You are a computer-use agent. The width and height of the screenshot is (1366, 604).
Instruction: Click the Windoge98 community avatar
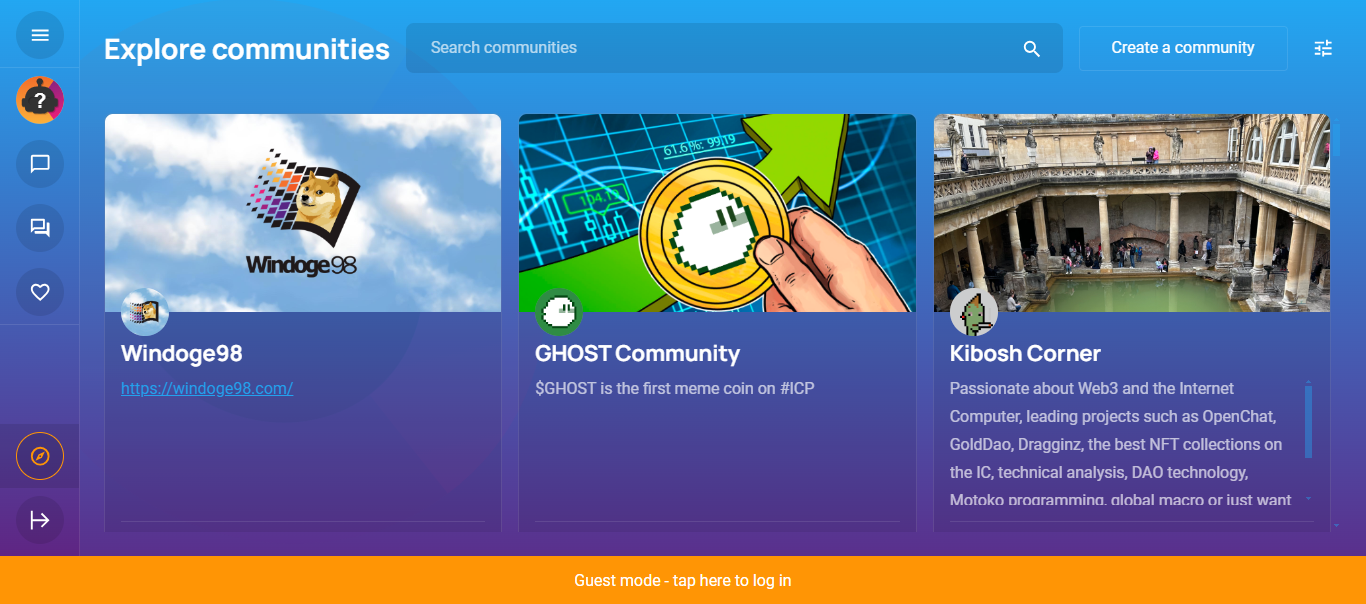[x=145, y=311]
